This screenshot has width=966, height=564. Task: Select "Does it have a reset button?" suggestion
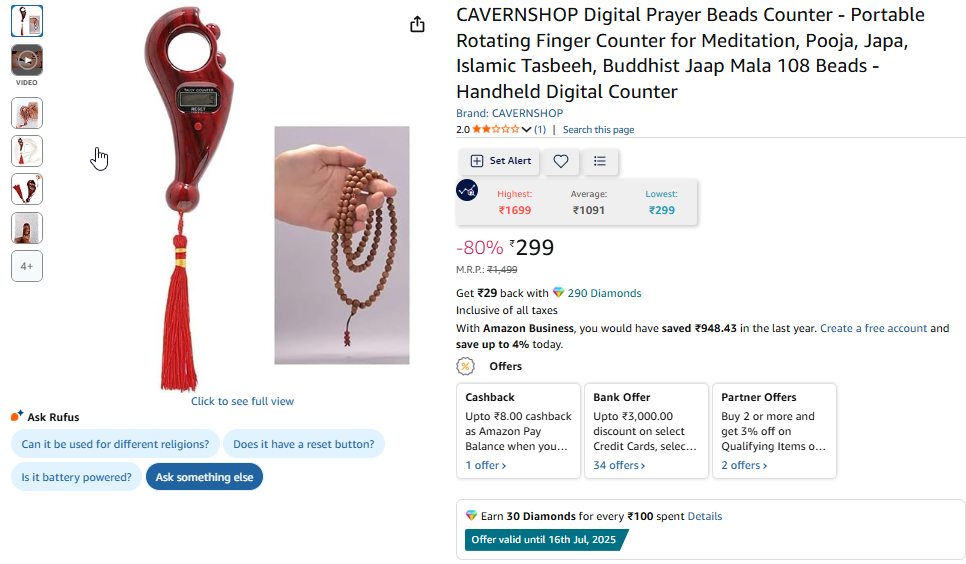pos(304,444)
